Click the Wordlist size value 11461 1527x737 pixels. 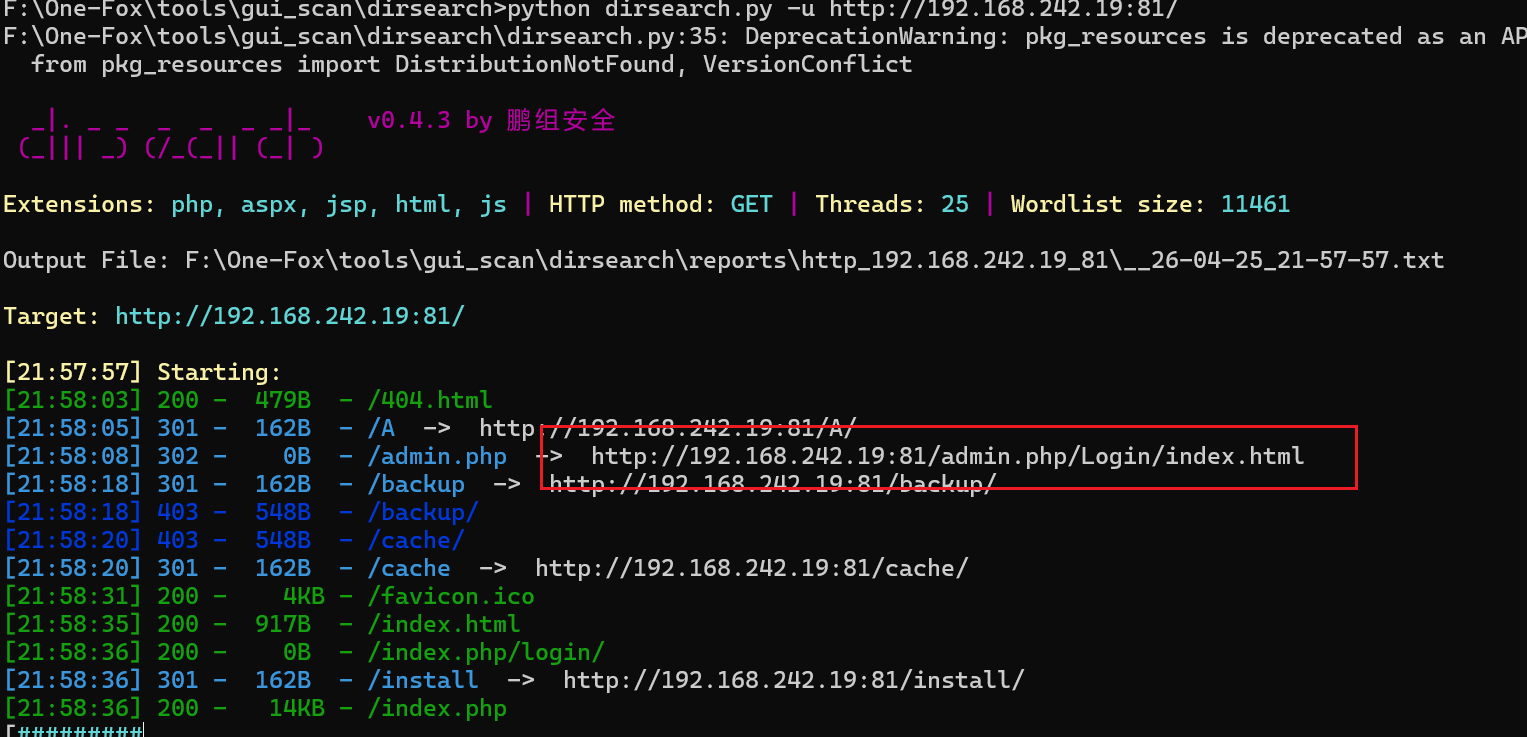click(x=1255, y=204)
